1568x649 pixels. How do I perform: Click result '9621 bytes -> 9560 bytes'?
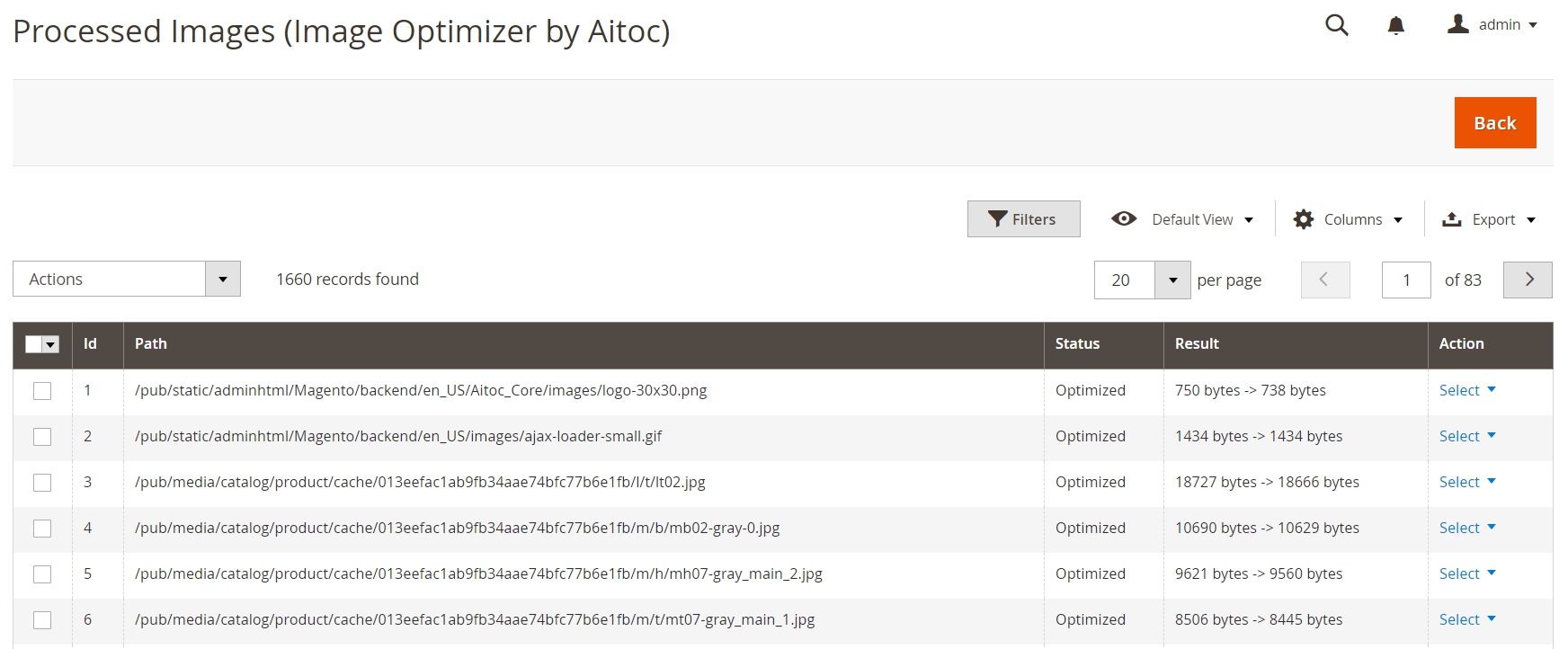click(1259, 573)
